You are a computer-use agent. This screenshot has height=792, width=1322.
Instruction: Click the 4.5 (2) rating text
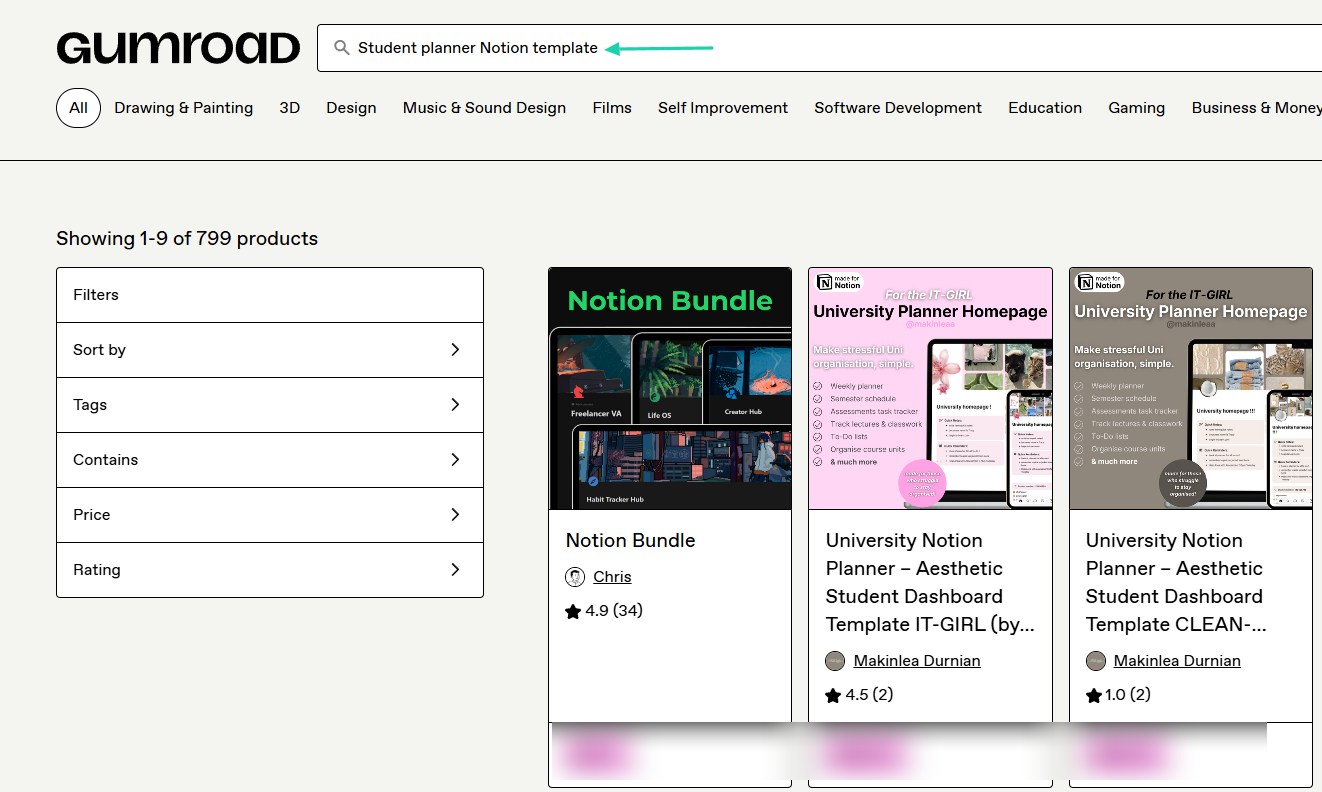tap(870, 695)
